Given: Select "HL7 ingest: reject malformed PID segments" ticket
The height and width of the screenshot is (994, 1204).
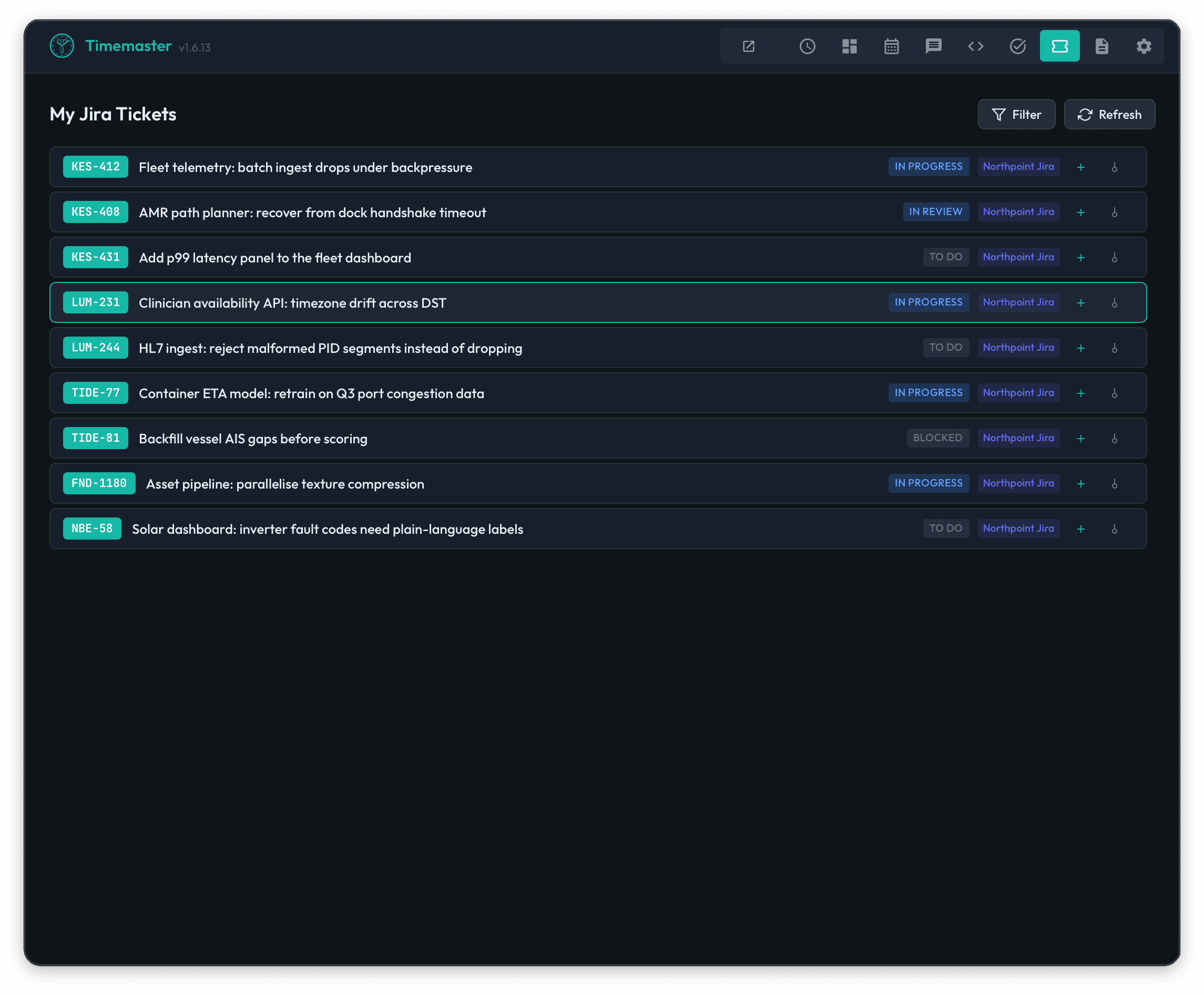Looking at the screenshot, I should [331, 348].
